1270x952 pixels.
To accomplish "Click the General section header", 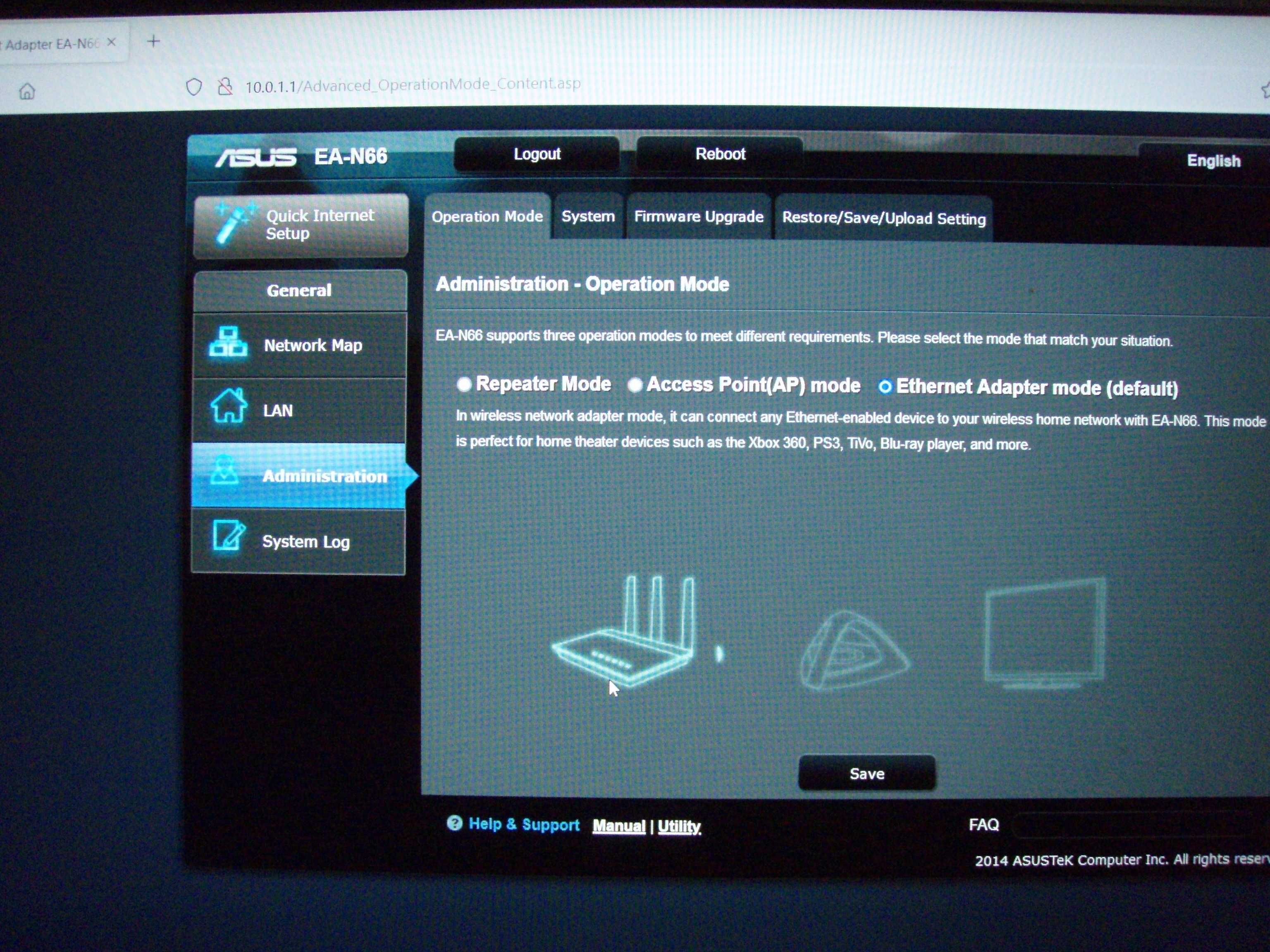I will pos(299,290).
